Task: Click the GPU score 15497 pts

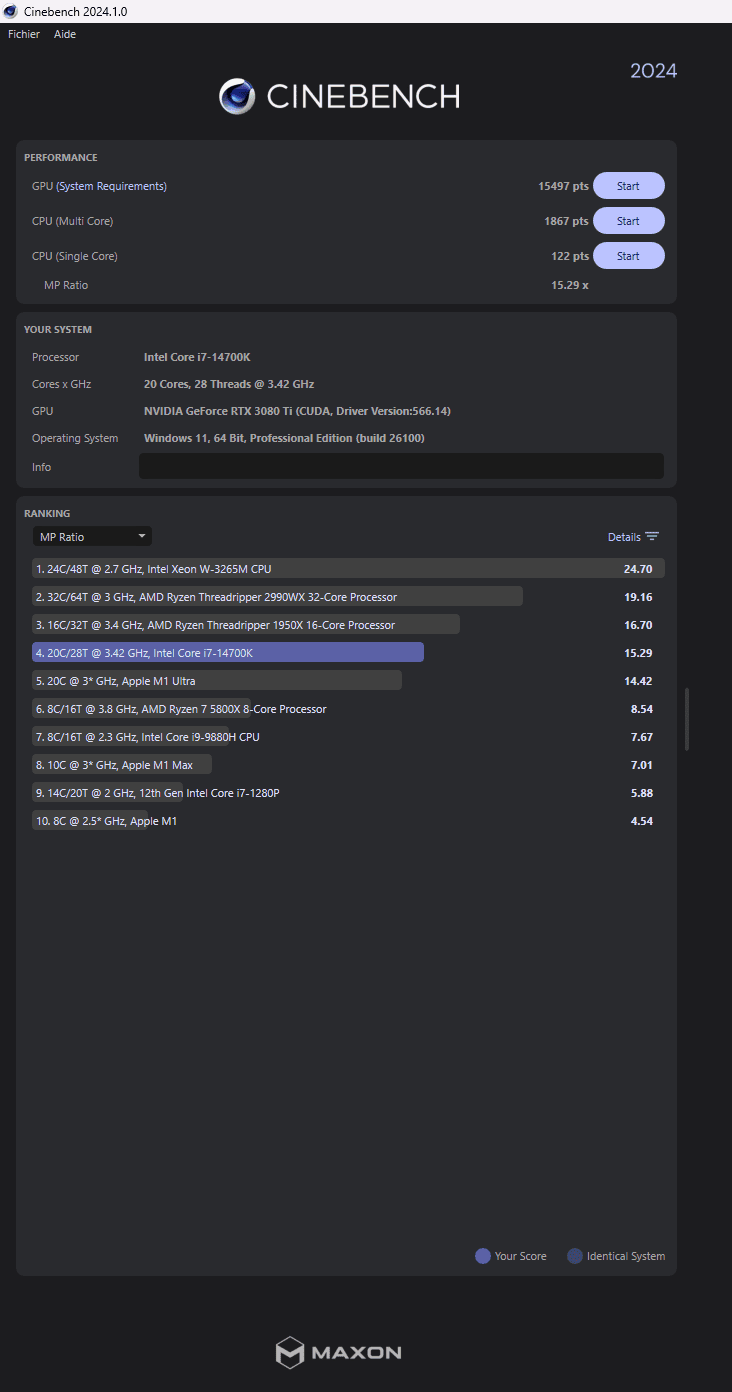Action: point(563,186)
